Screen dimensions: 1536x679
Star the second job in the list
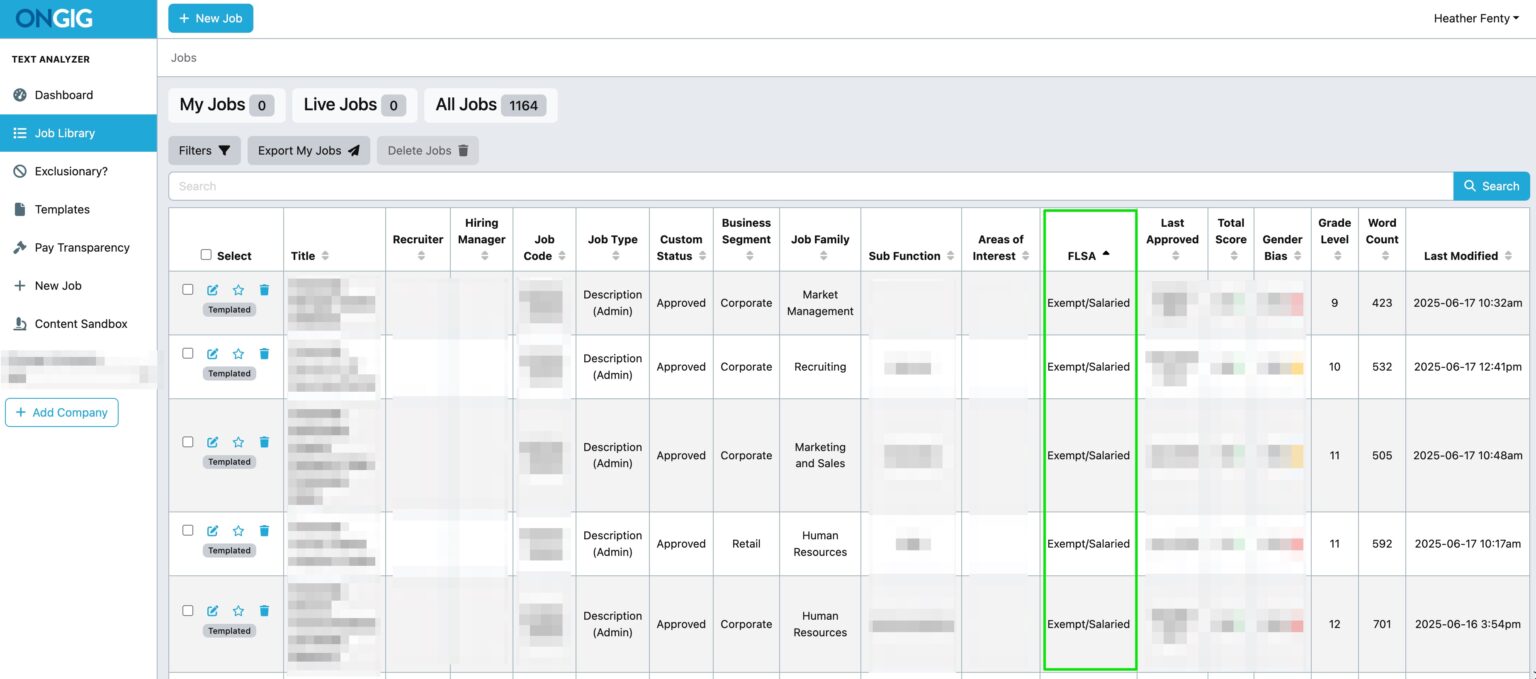point(238,353)
